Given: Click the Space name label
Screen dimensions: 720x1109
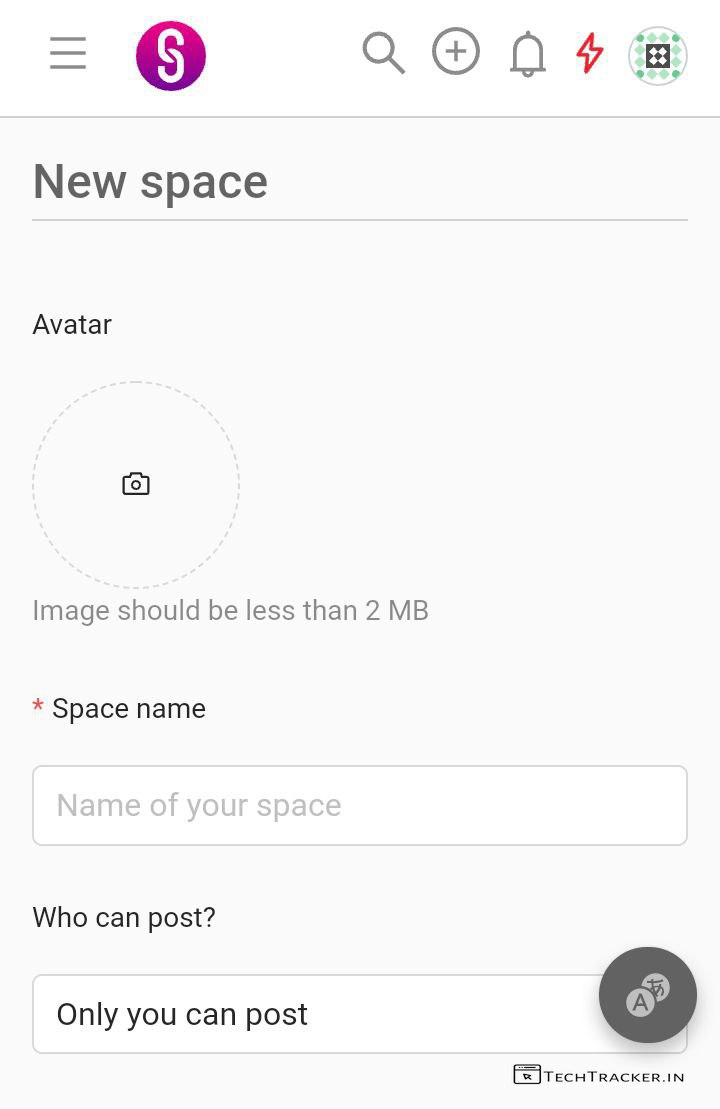Looking at the screenshot, I should (129, 708).
